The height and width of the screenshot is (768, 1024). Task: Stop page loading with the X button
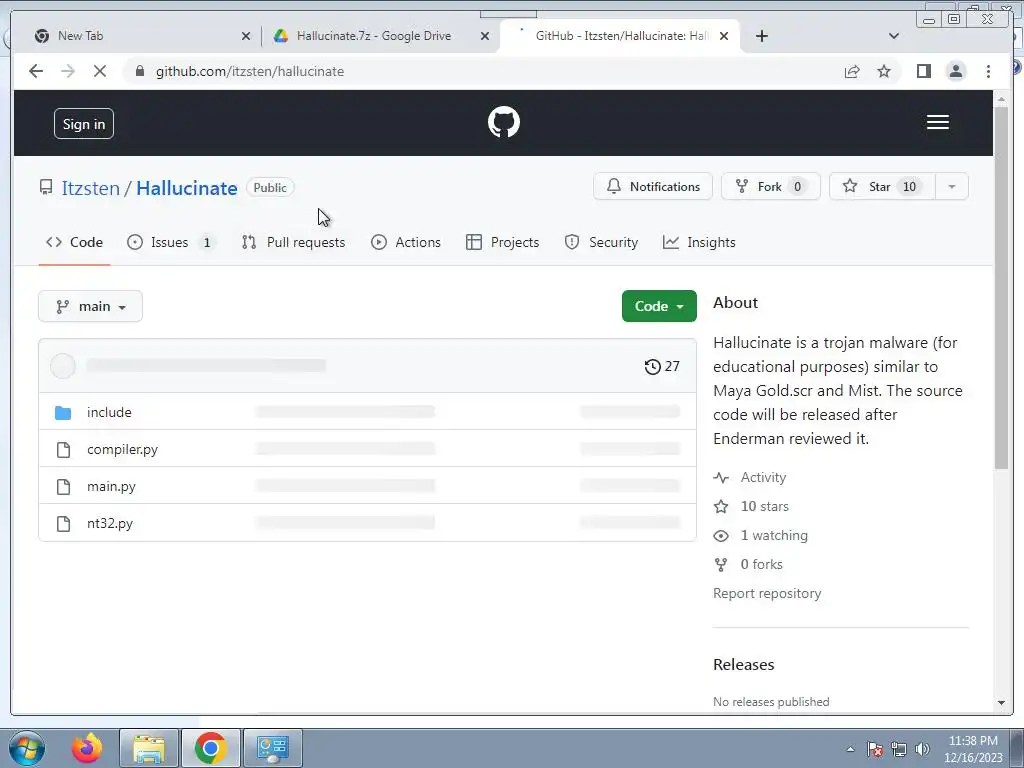pos(99,71)
